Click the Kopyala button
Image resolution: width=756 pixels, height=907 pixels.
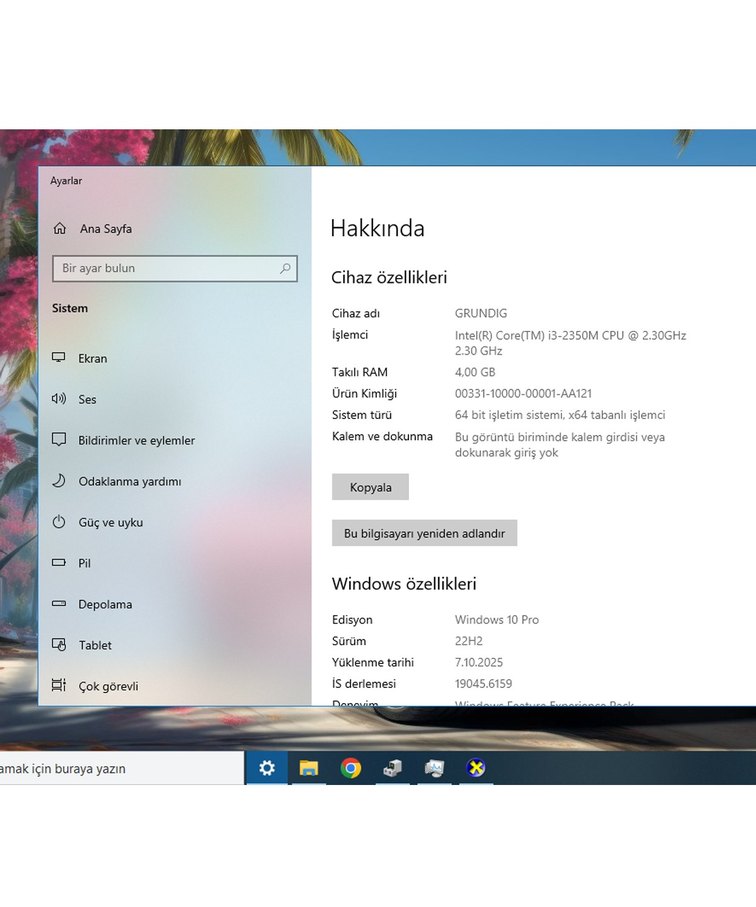tap(370, 487)
